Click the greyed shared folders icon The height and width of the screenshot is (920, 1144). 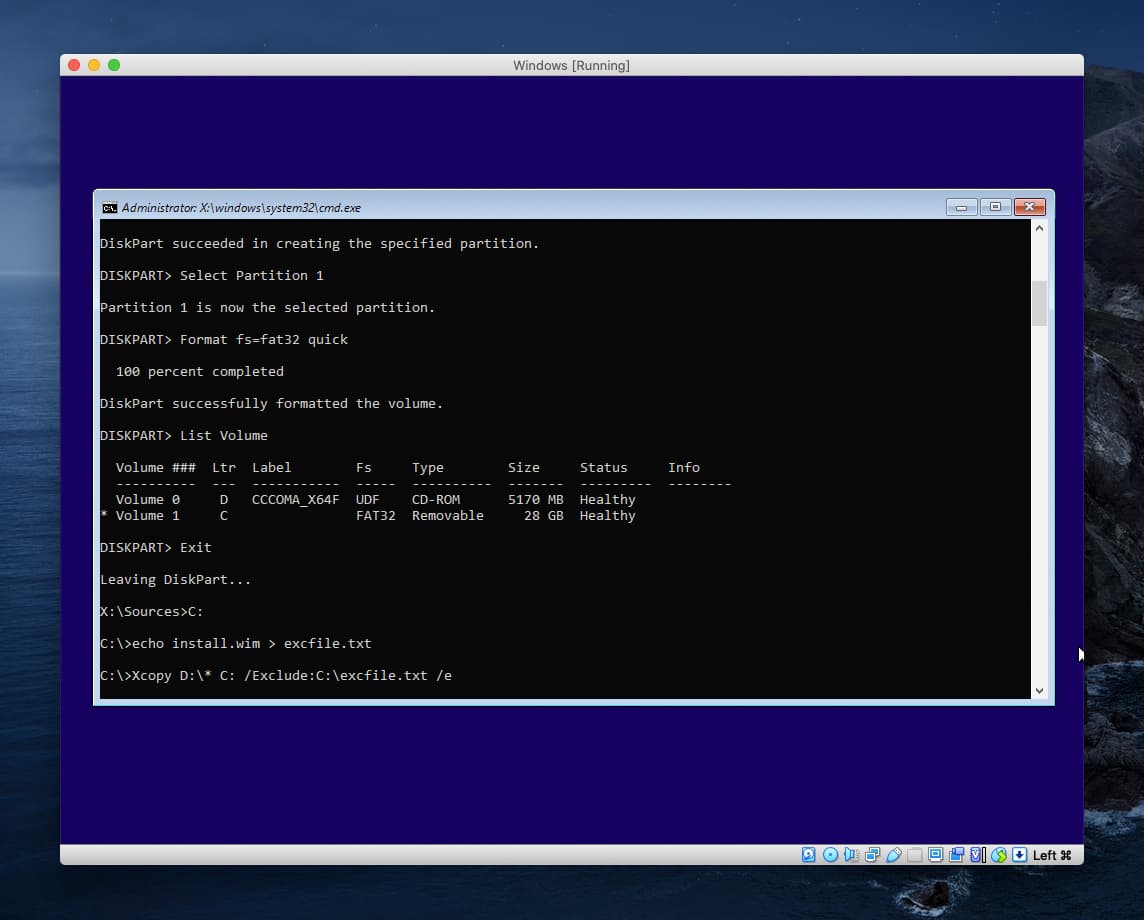[x=914, y=855]
